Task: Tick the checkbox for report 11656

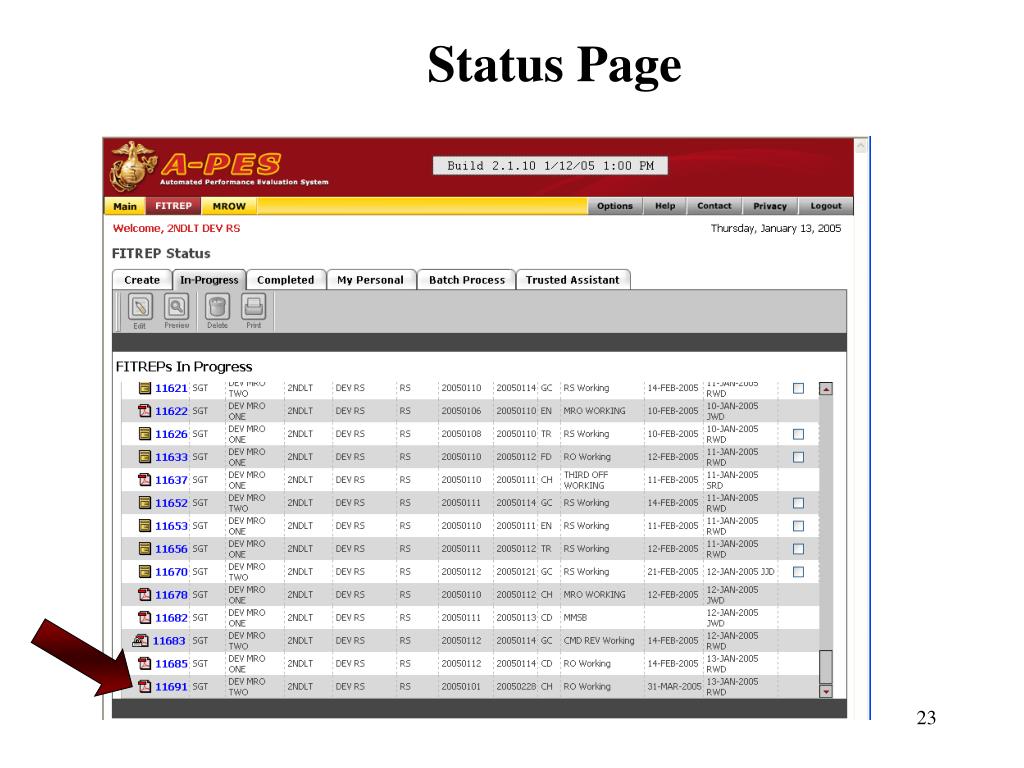Action: pos(798,549)
